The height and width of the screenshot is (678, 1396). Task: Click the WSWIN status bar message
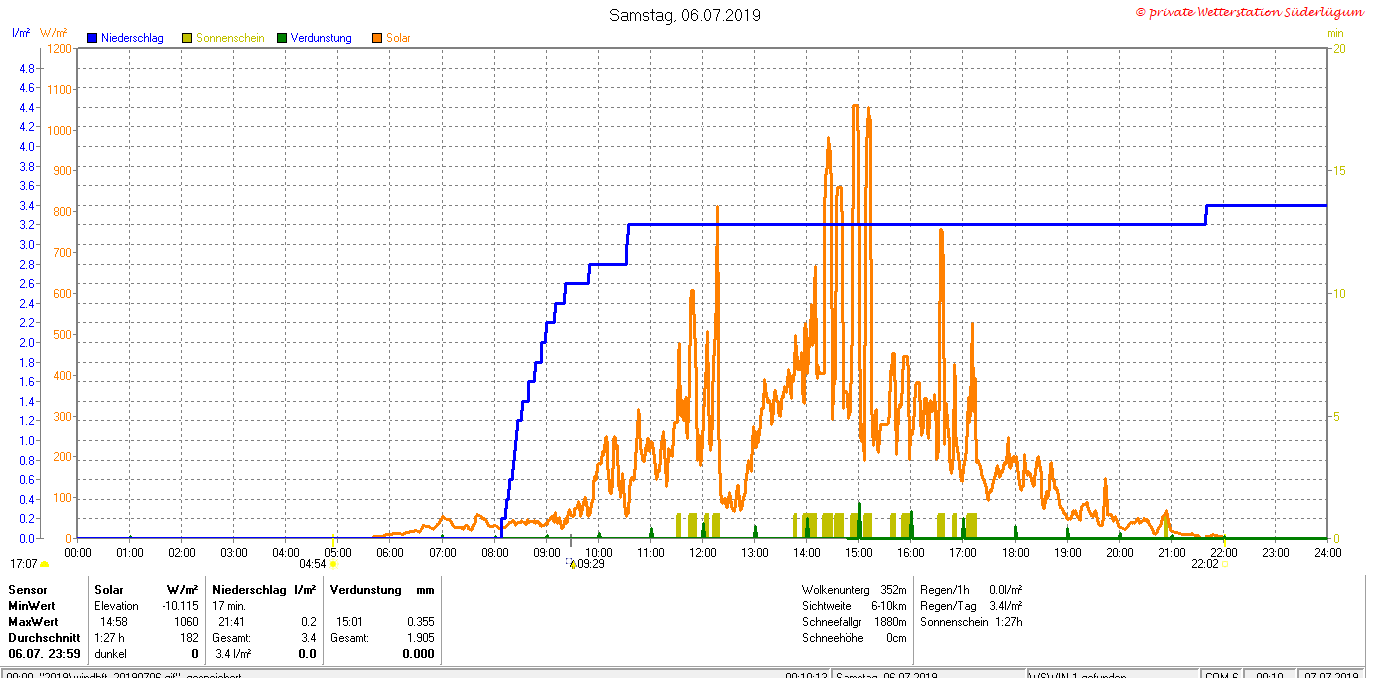pos(1112,675)
